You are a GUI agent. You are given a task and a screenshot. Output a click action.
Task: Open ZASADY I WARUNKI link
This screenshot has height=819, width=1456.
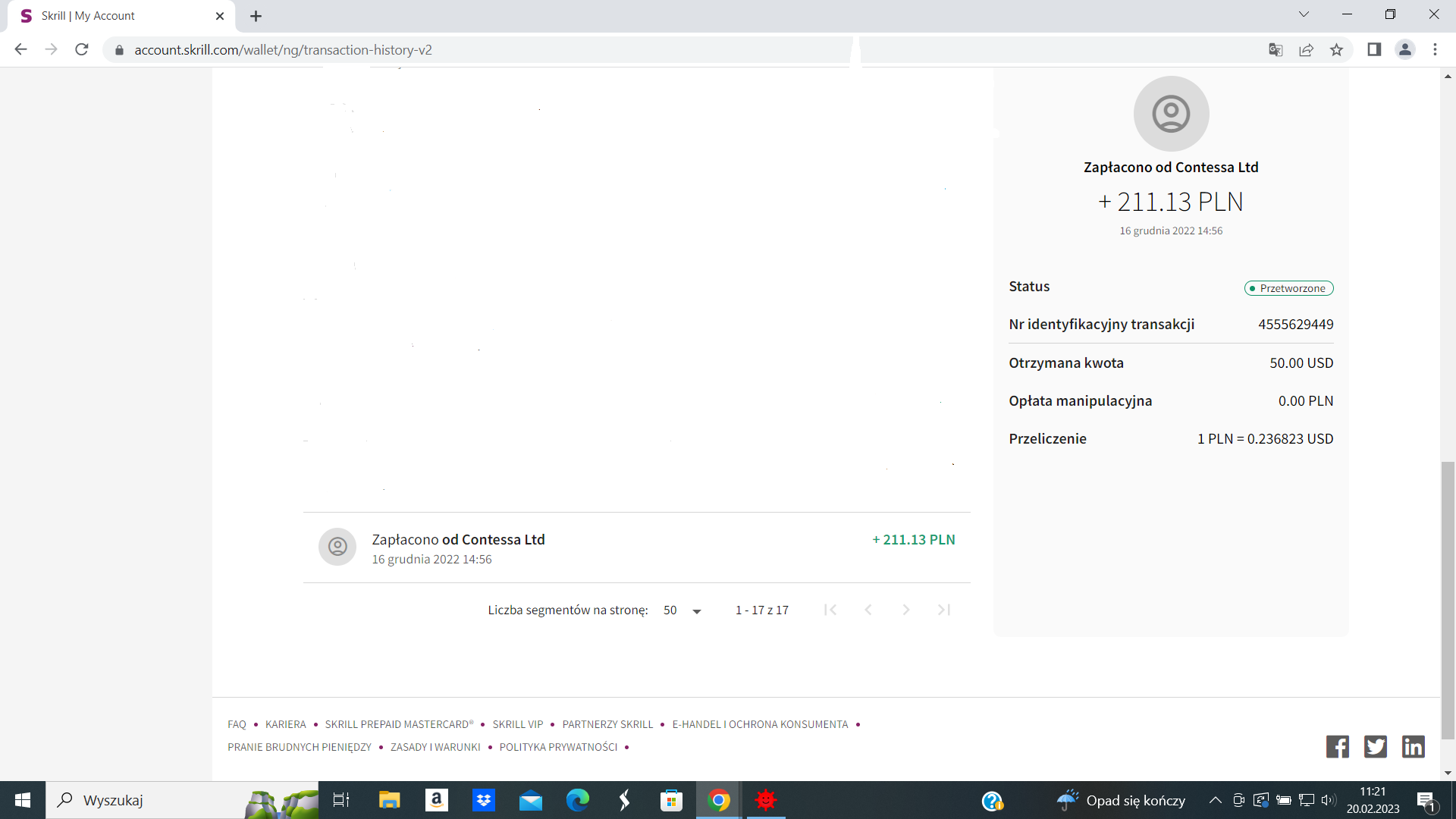[435, 747]
